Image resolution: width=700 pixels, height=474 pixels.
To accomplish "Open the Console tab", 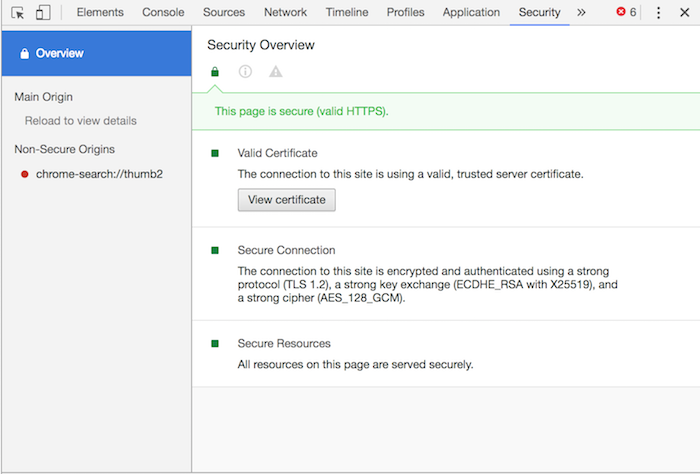I will point(163,13).
